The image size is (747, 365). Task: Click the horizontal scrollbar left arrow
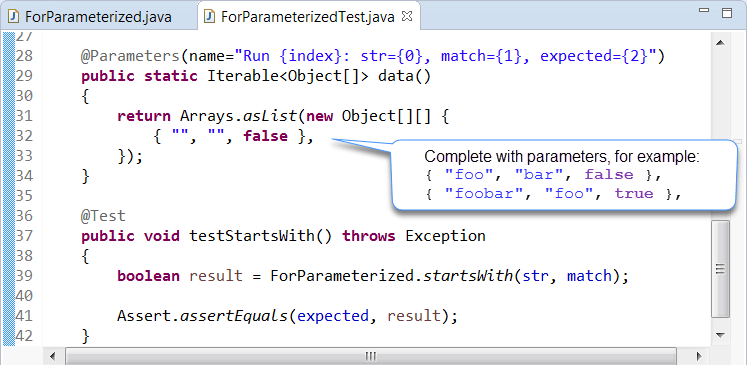[52, 356]
